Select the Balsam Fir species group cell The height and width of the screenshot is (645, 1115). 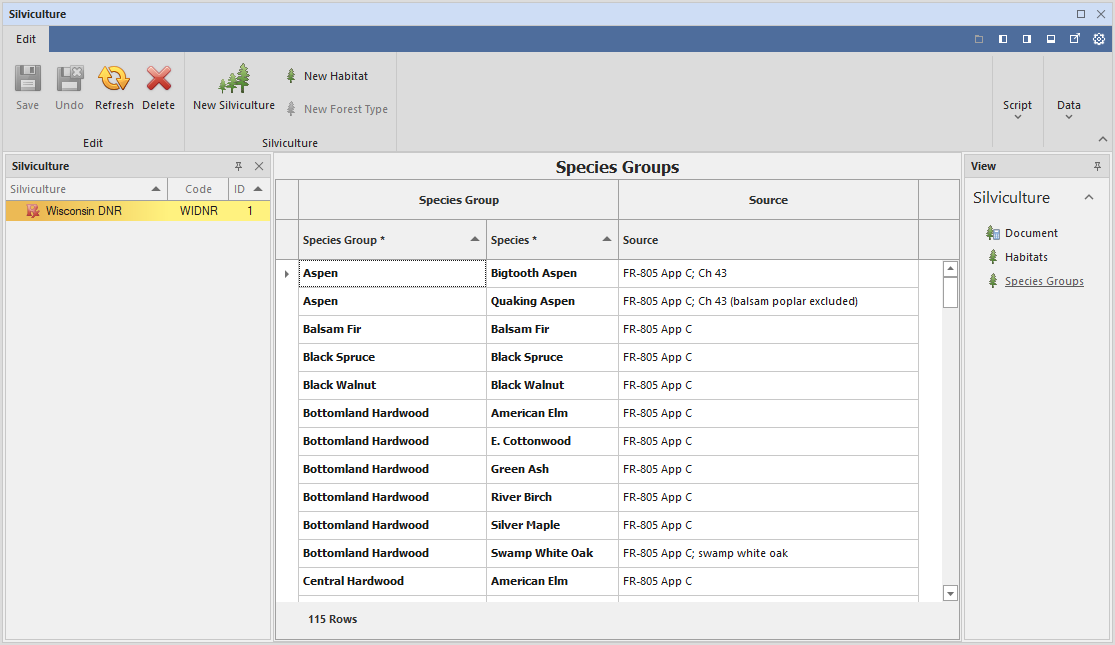[393, 329]
